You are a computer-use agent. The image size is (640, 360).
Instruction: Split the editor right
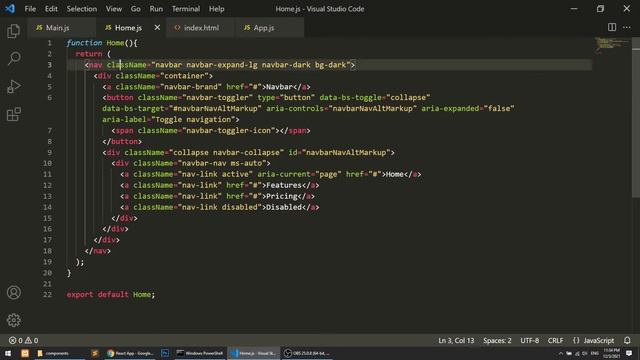tap(612, 27)
